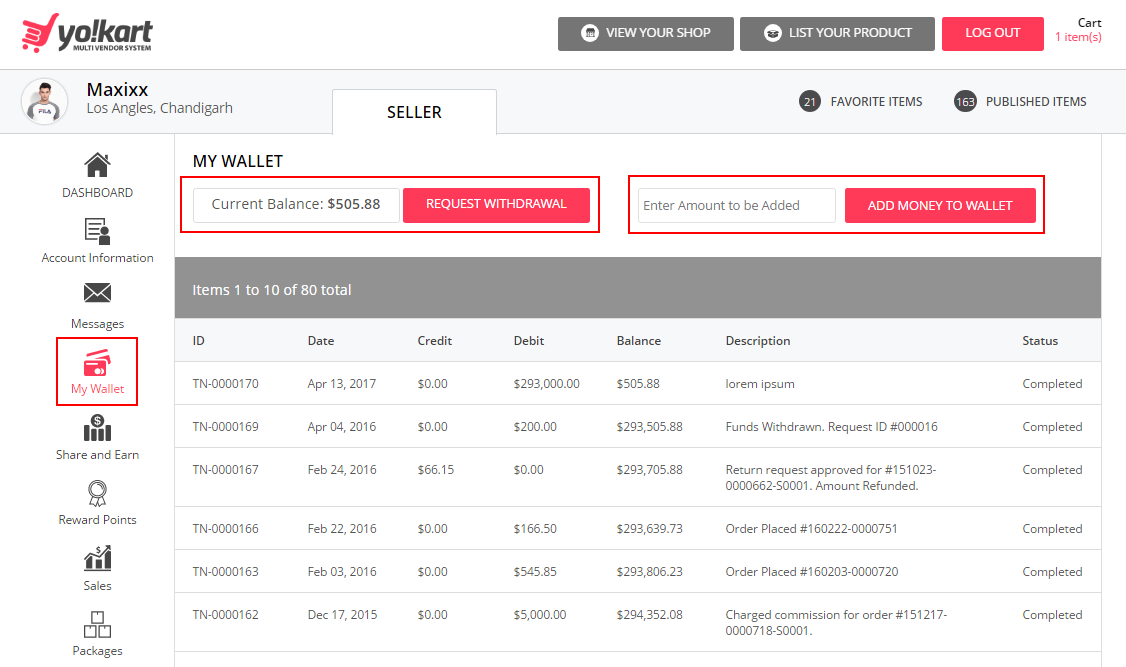1126x667 pixels.
Task: Click the VIEW YOUR SHOP button
Action: (646, 34)
